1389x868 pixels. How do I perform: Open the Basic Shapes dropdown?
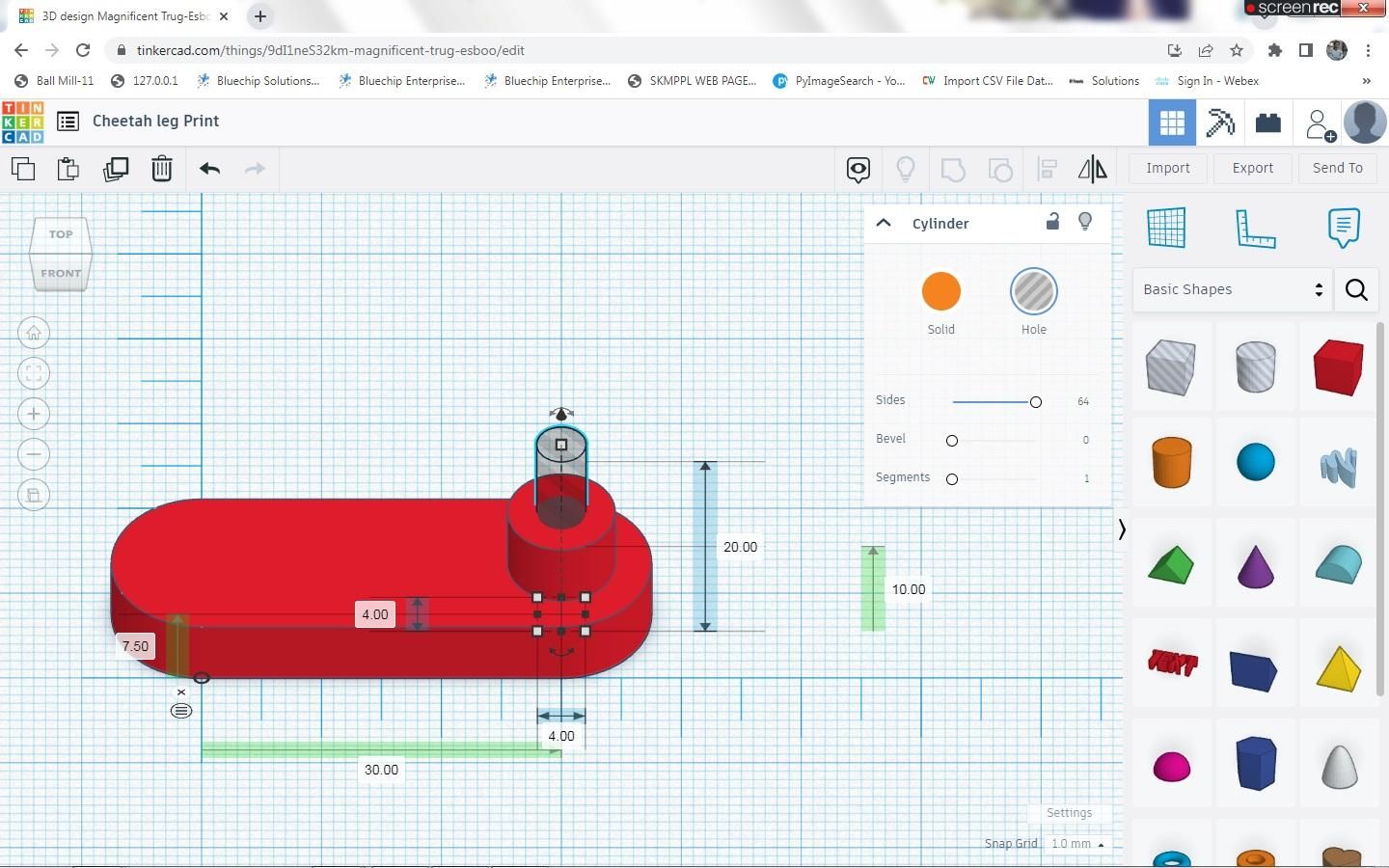(1232, 289)
